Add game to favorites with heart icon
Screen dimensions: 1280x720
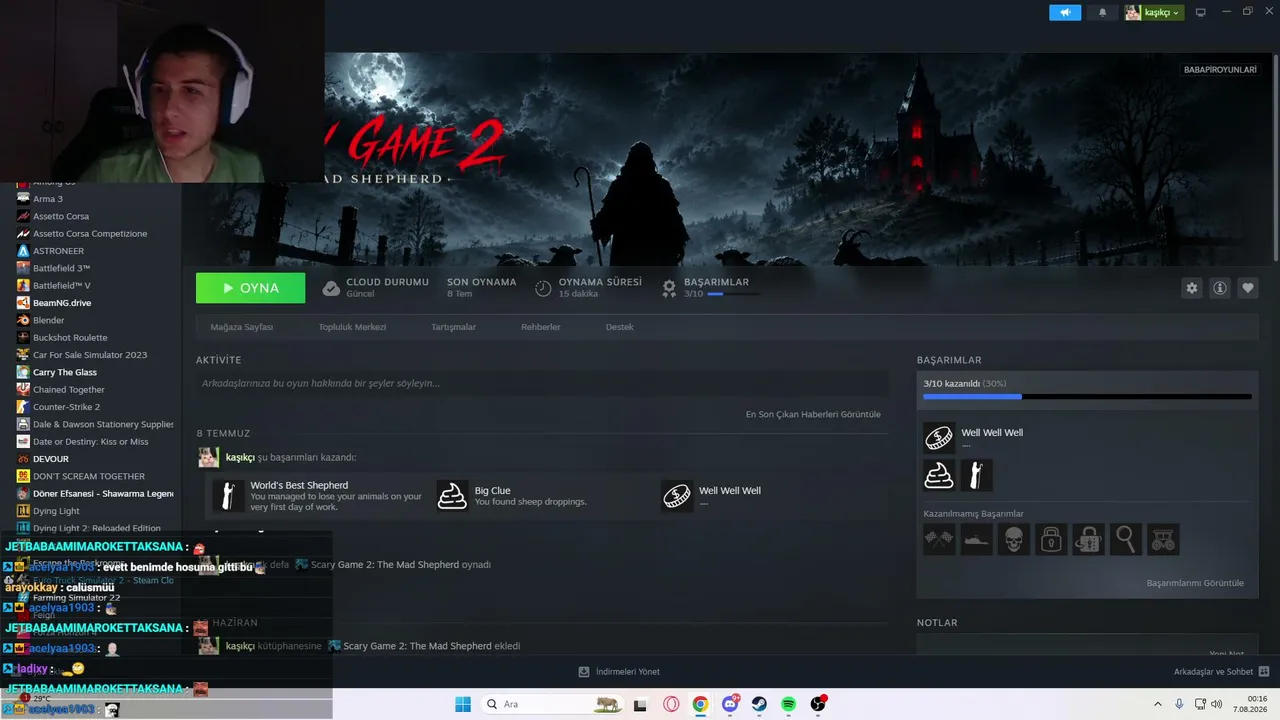(1248, 288)
